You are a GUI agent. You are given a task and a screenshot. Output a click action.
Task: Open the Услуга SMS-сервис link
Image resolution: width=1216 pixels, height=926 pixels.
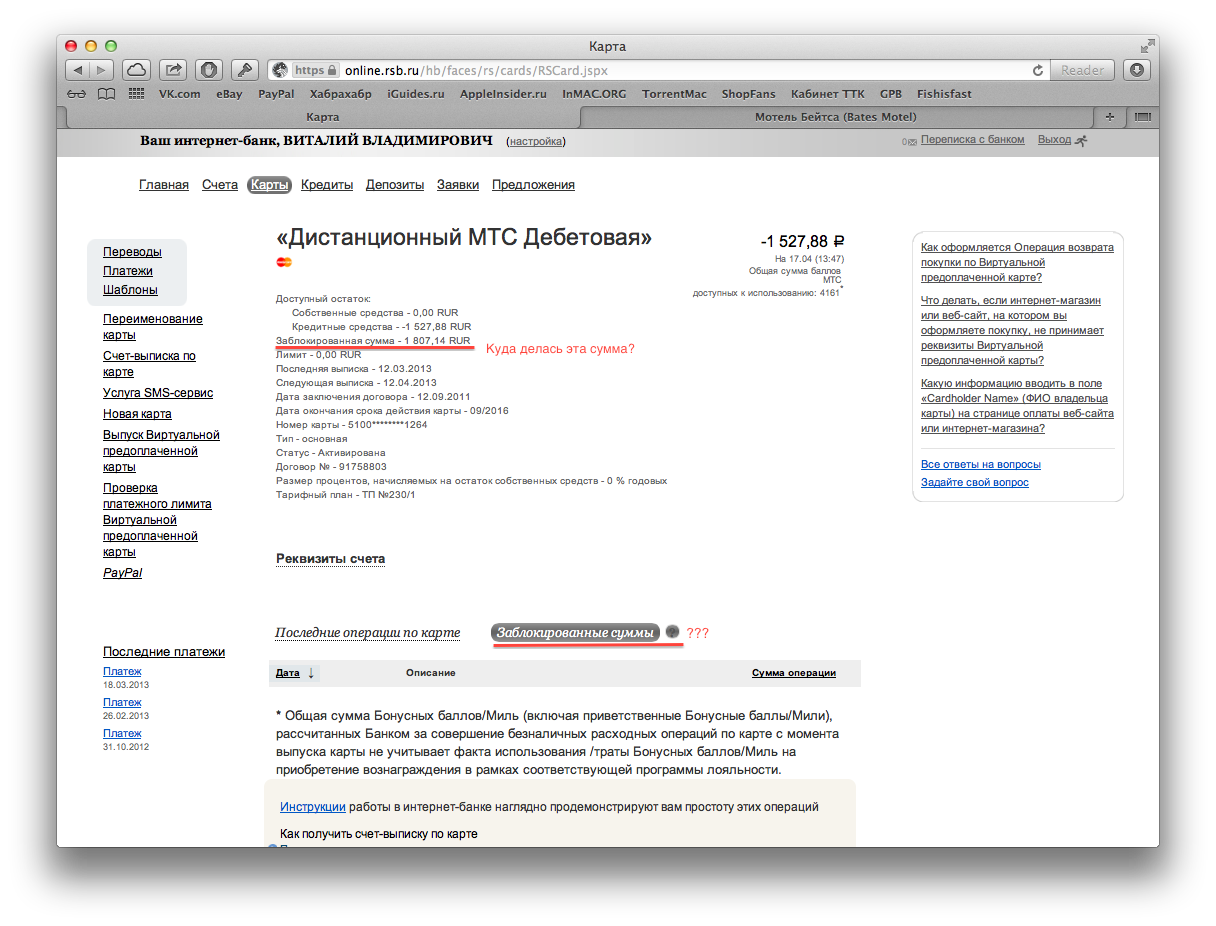tap(158, 393)
